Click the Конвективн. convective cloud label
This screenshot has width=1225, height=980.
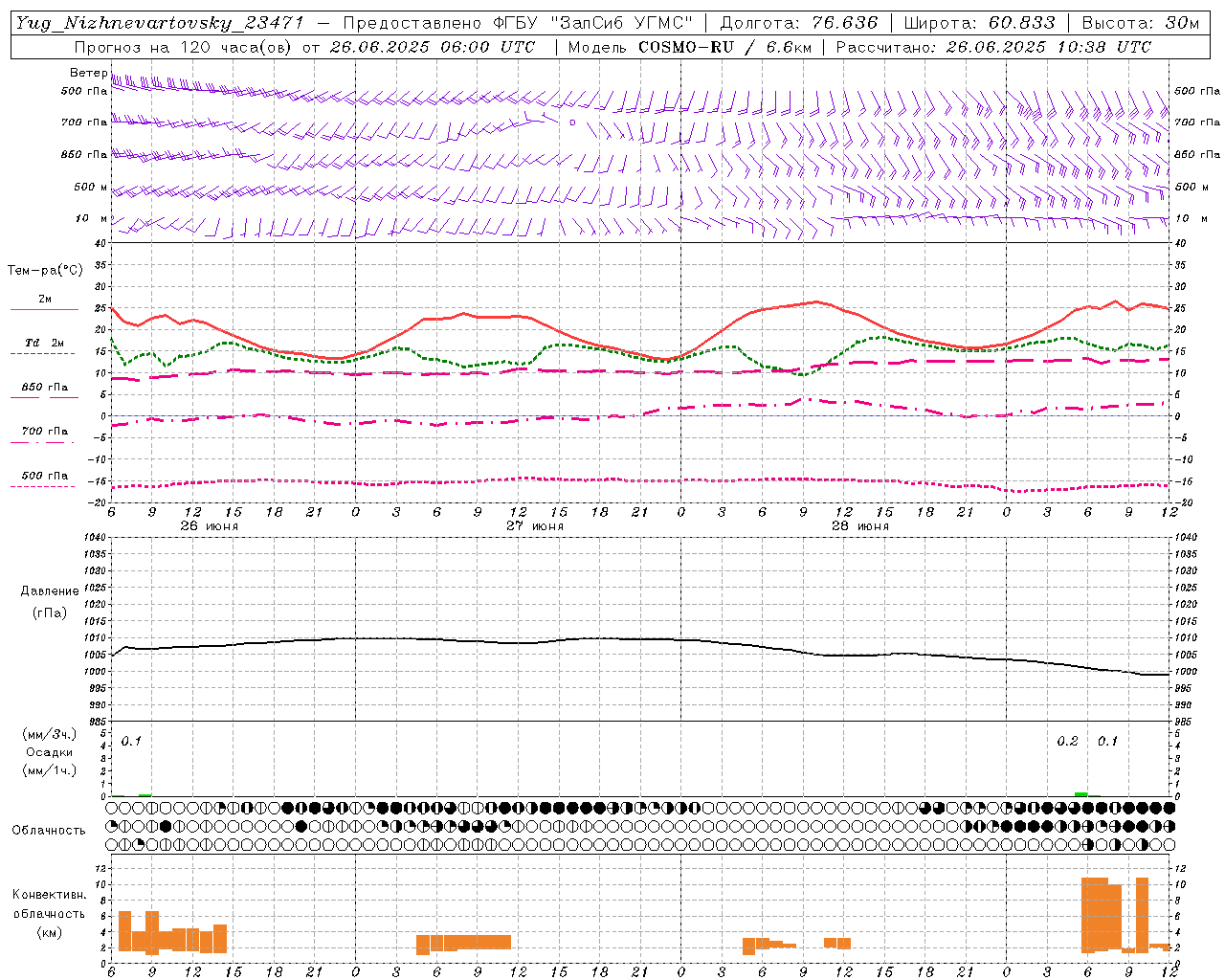tap(49, 895)
